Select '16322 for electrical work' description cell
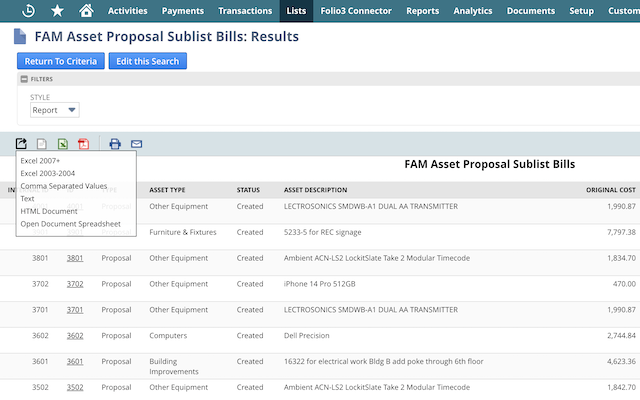The image size is (640, 400). coord(384,362)
